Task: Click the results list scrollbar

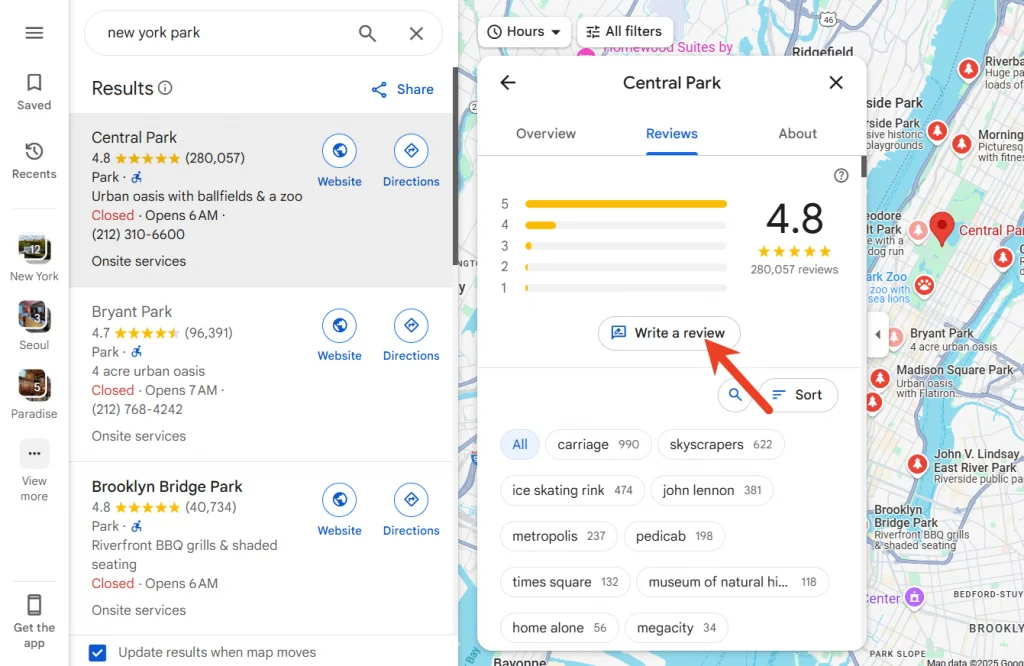Action: tap(455, 166)
